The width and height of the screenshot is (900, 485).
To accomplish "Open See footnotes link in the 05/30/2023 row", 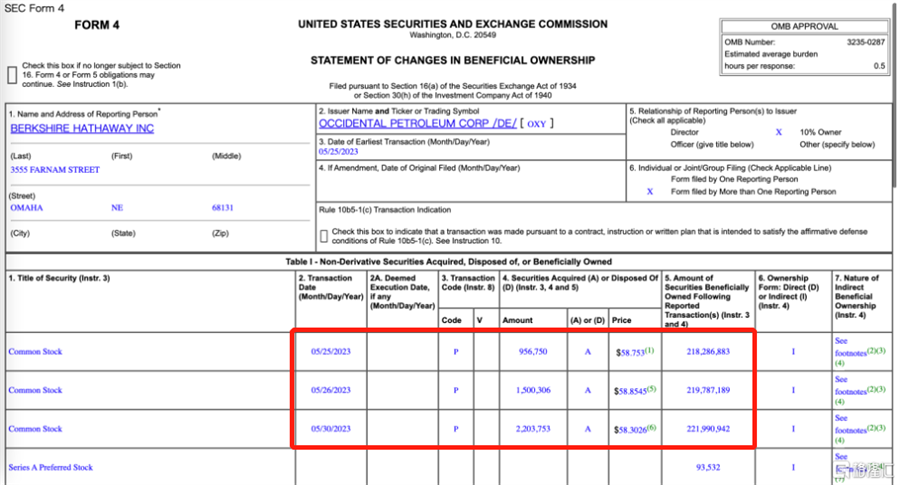I will (x=851, y=424).
